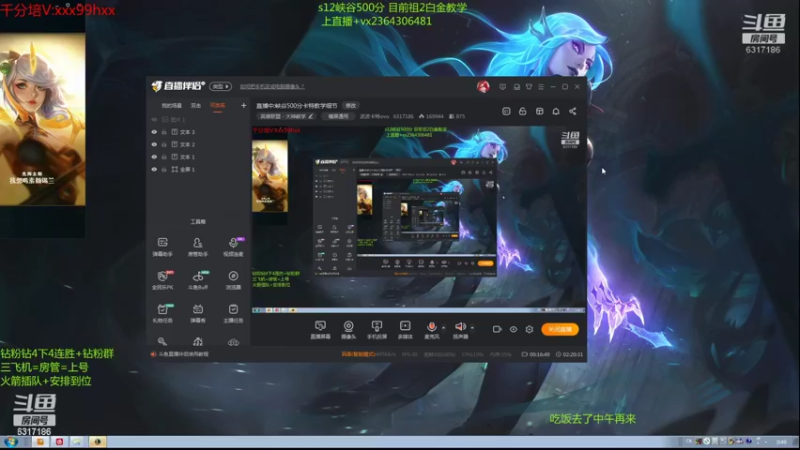
Task: Click the skin shirt icon in title bar
Action: pyautogui.click(x=529, y=87)
